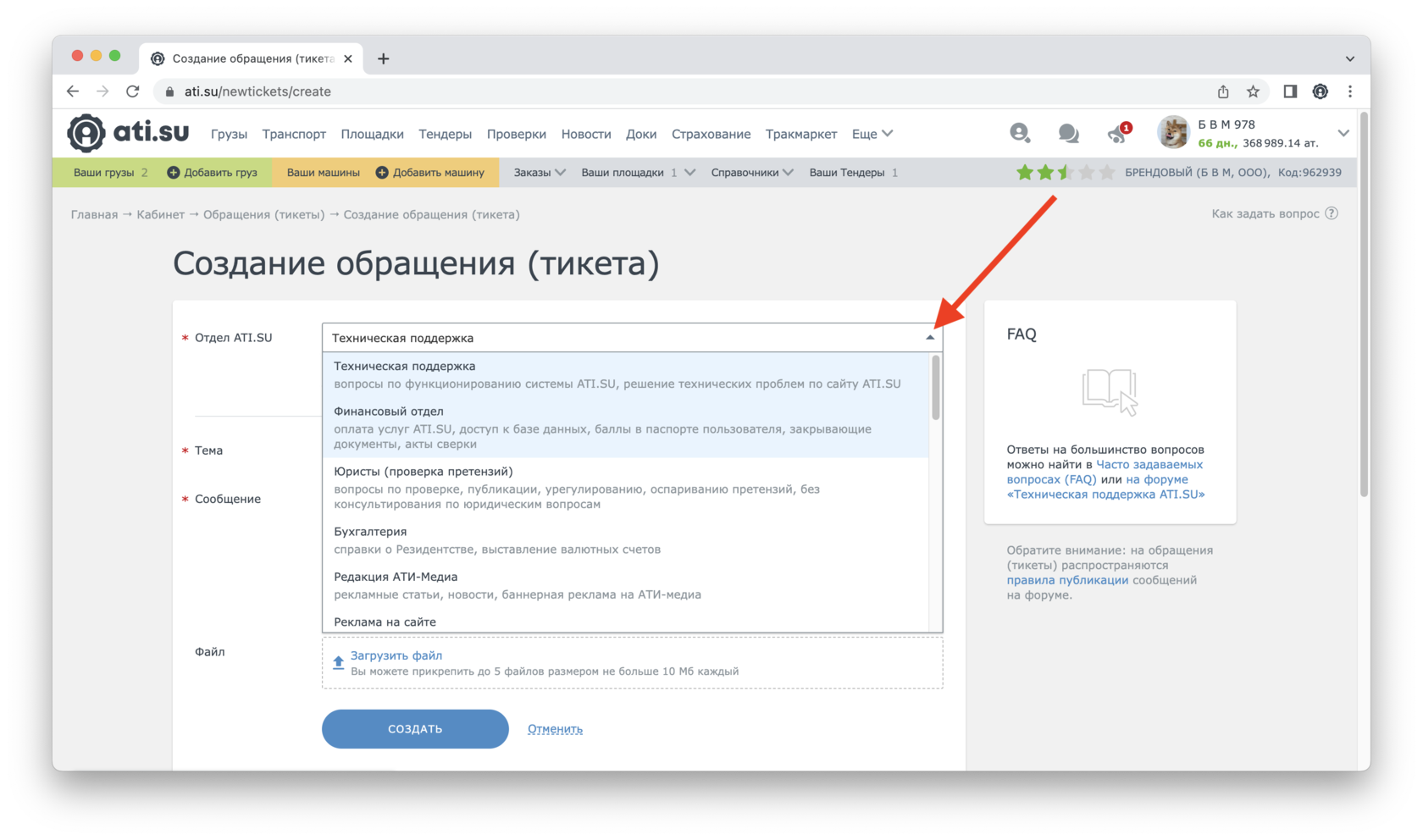
Task: Reload the current page
Action: 132,91
